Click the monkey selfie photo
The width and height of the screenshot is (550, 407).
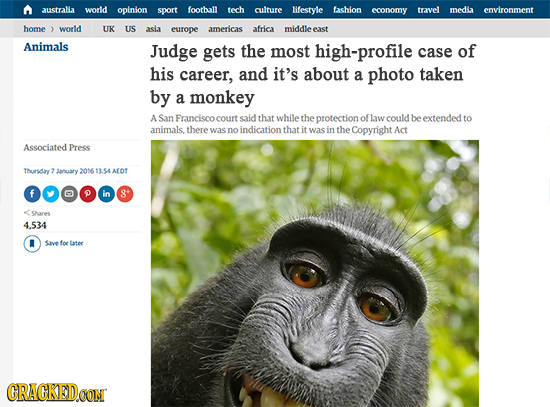(315, 273)
